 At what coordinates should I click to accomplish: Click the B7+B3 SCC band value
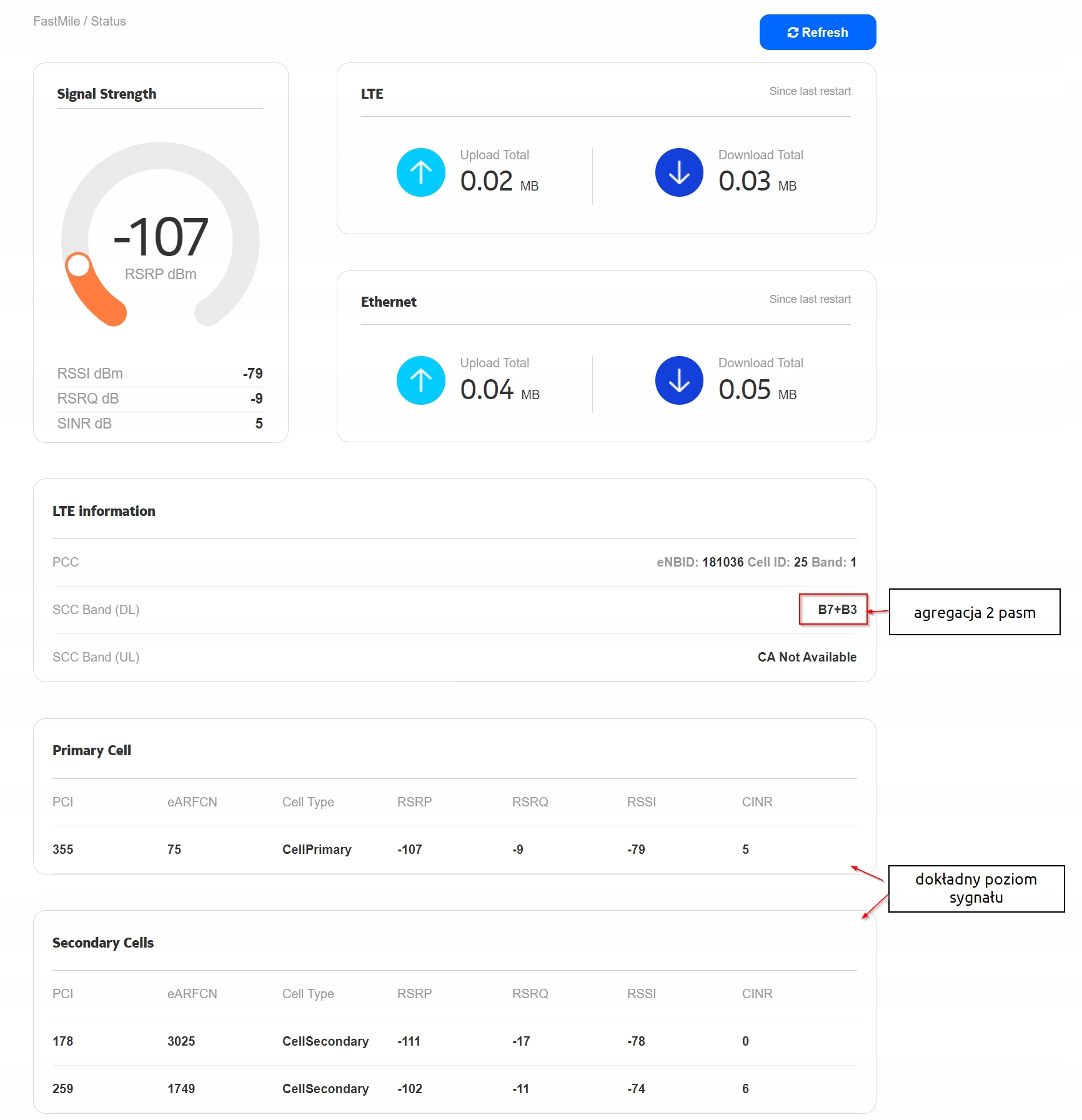(836, 610)
